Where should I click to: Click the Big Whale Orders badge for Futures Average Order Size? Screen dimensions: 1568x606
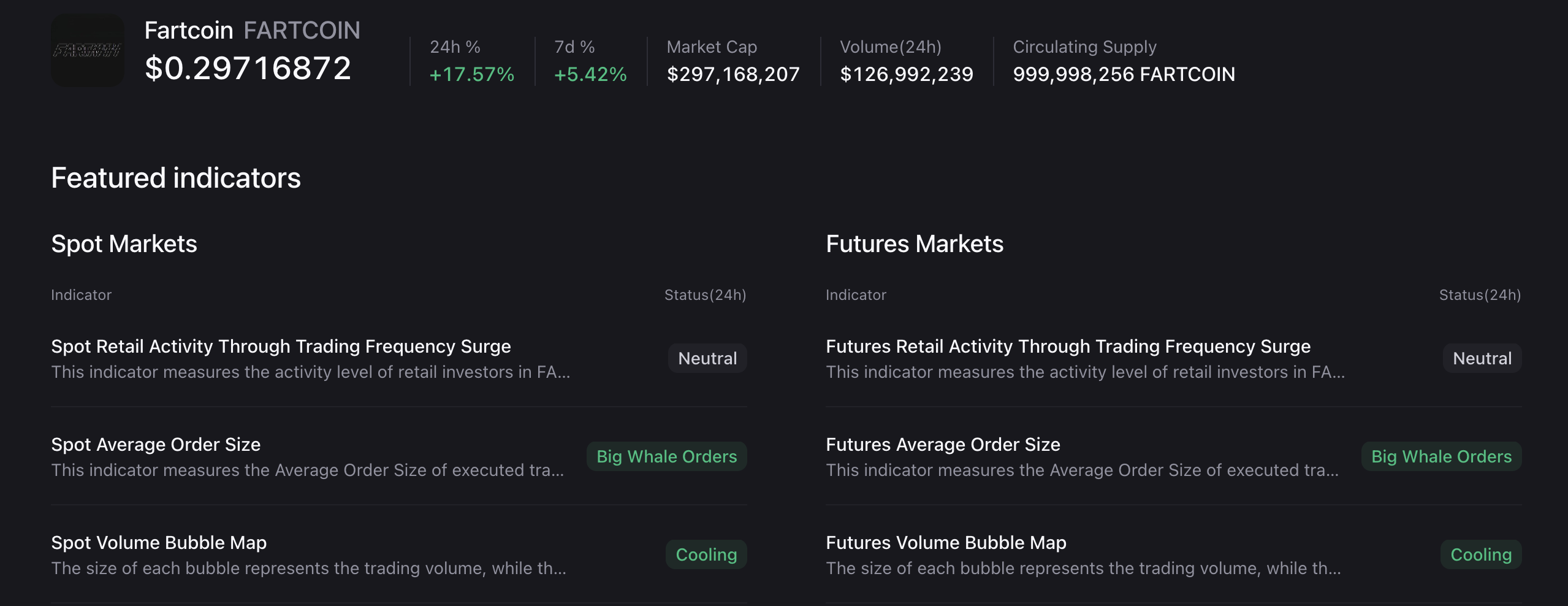pos(1442,456)
